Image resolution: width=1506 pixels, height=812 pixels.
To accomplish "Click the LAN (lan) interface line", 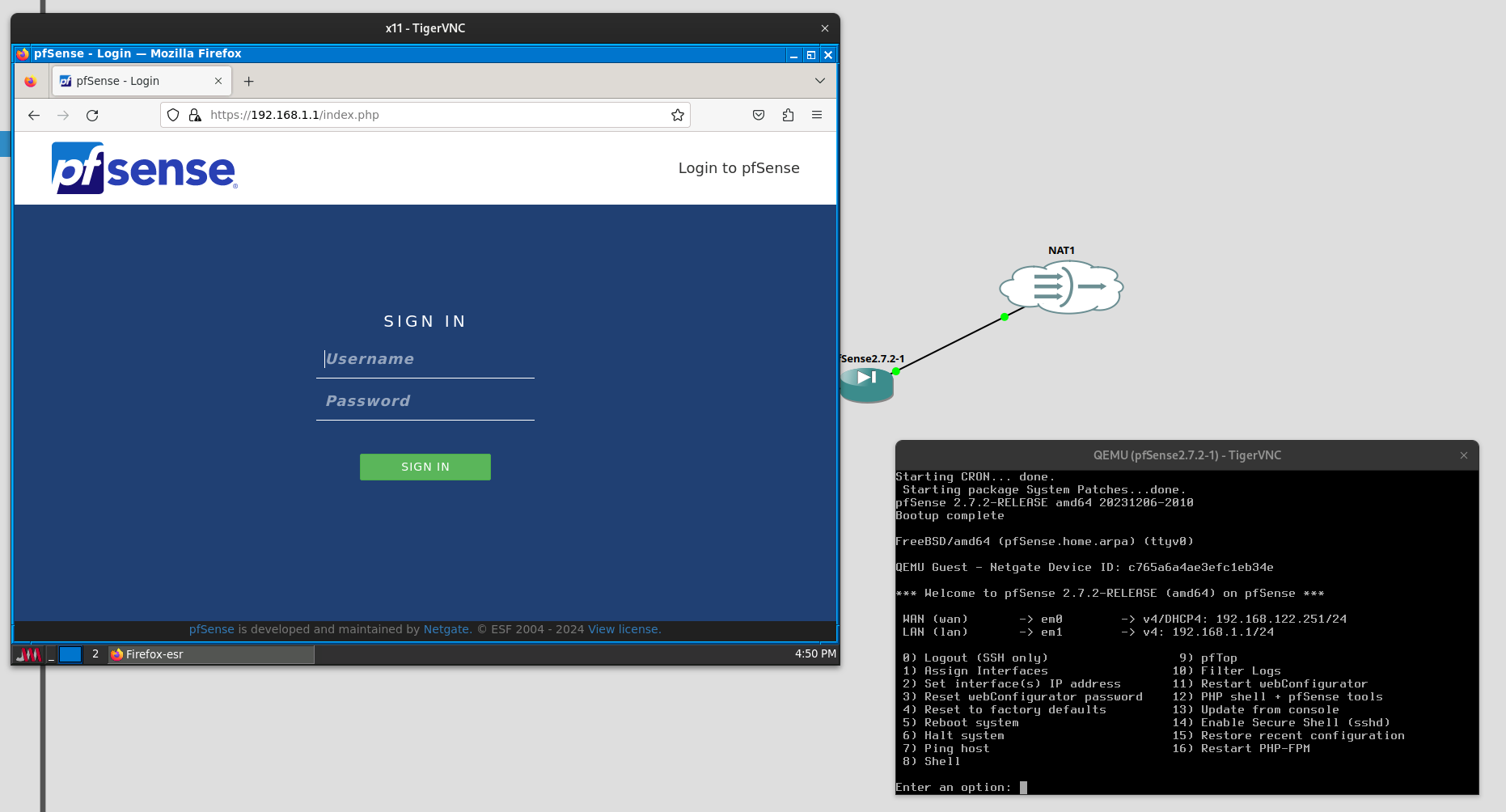I will [1089, 632].
